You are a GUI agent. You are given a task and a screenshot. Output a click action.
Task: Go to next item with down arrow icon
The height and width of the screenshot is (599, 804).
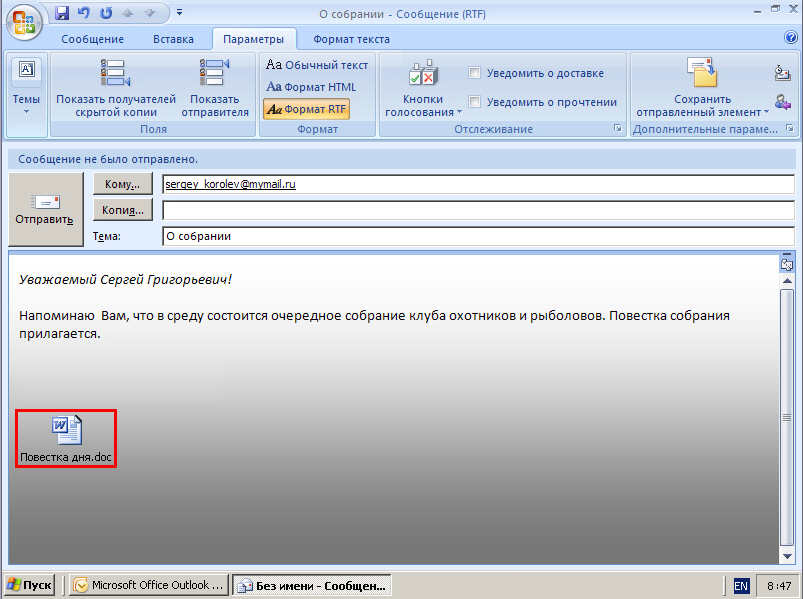150,13
